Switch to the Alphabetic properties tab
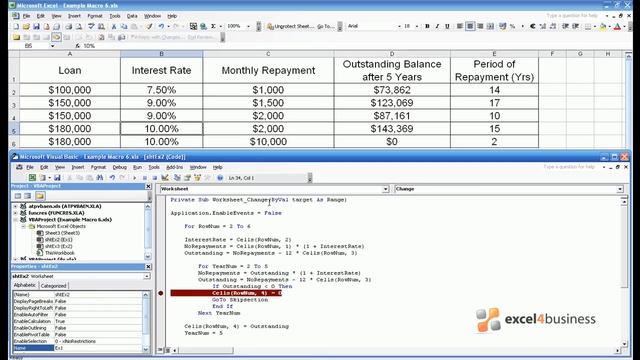Viewport: 640px width, 360px height. coord(24,285)
